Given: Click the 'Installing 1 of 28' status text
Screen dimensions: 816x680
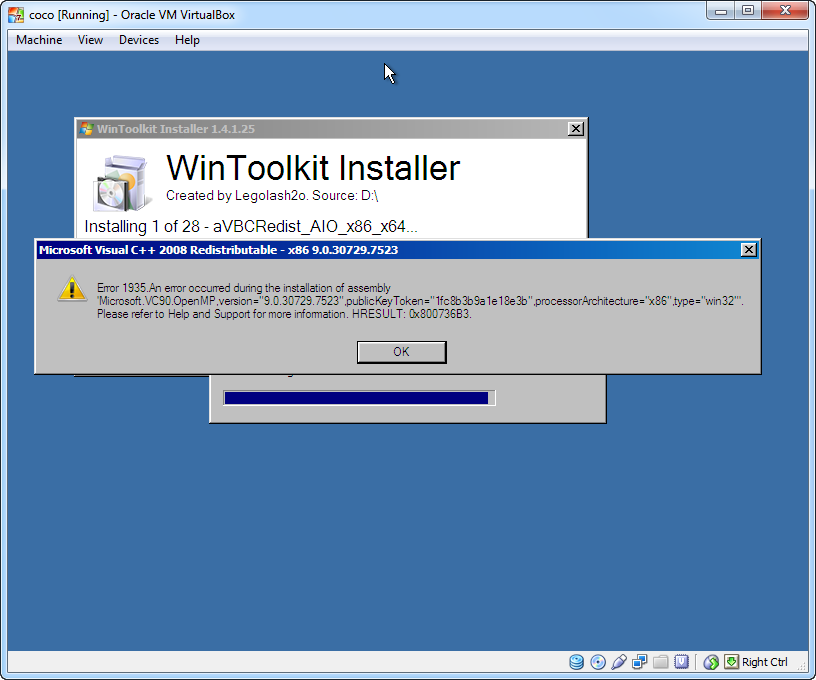Looking at the screenshot, I should point(251,227).
